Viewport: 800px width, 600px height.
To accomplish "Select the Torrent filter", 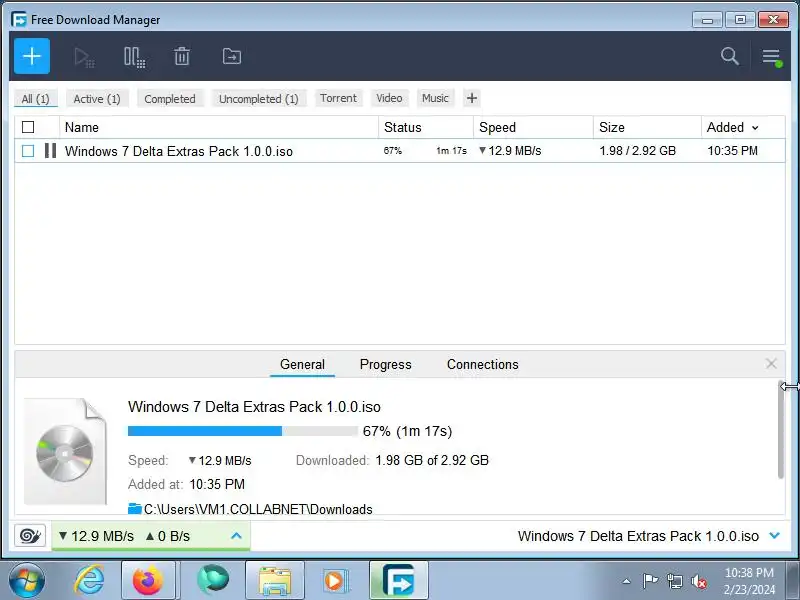I will (338, 98).
